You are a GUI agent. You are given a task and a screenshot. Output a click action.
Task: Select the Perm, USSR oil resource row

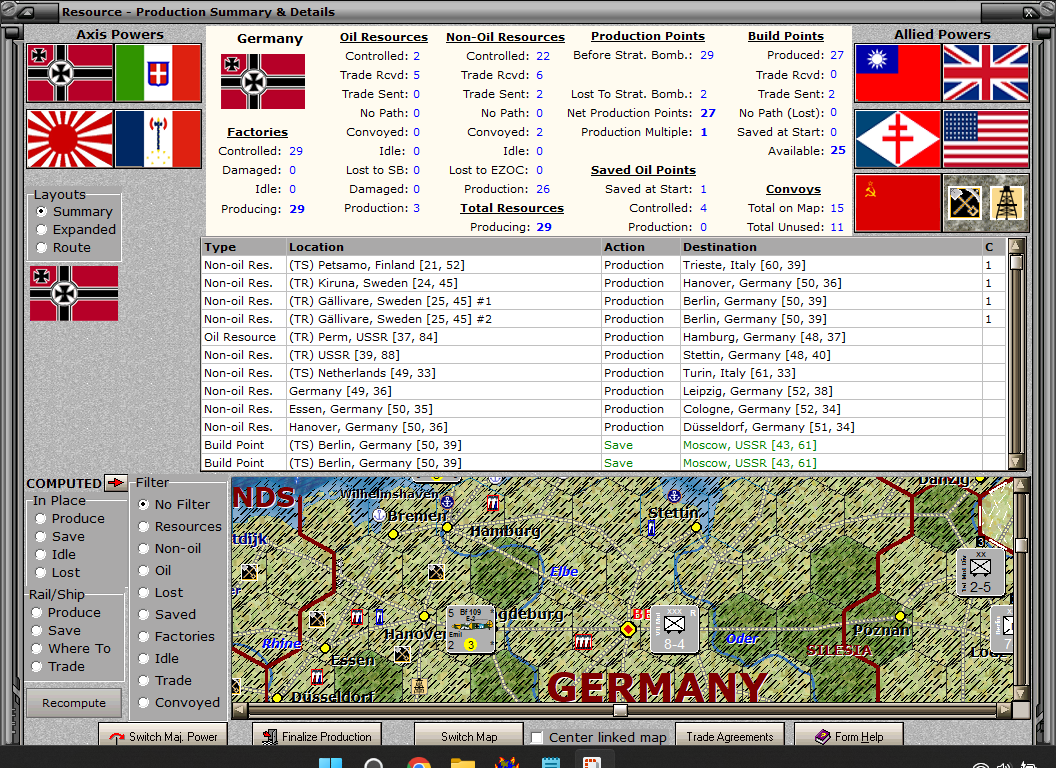(603, 337)
